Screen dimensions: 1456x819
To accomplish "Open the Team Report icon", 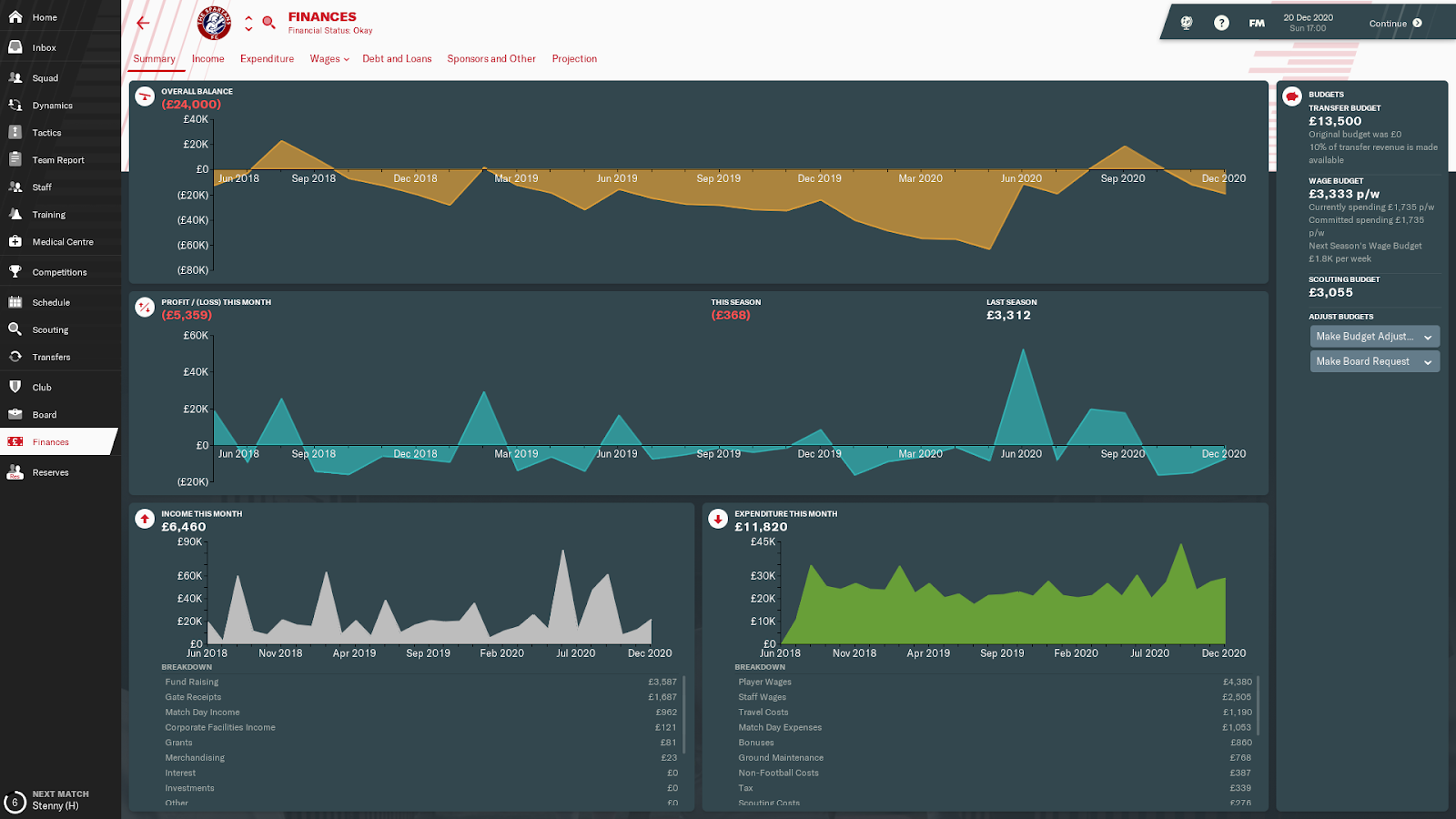I will point(15,159).
